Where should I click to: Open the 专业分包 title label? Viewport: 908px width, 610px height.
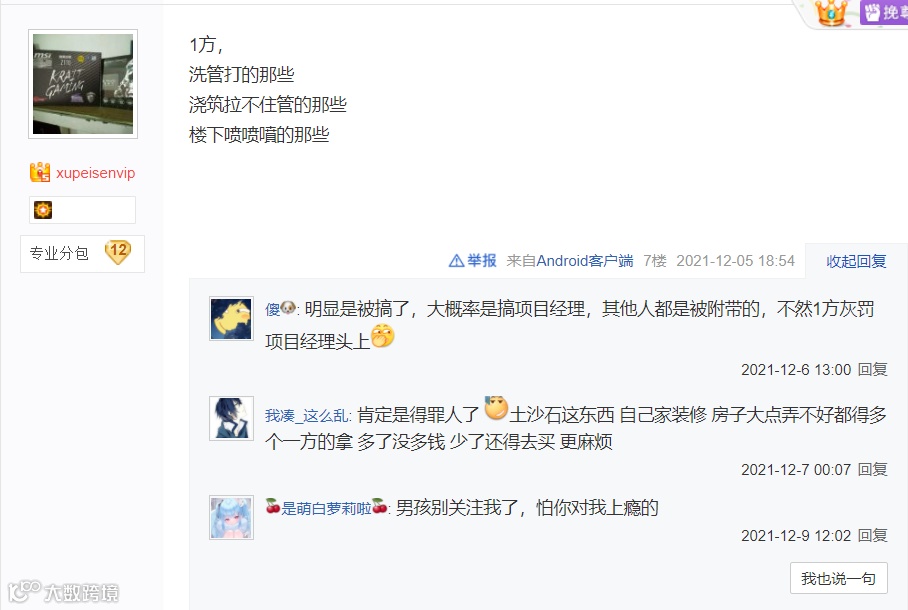59,253
